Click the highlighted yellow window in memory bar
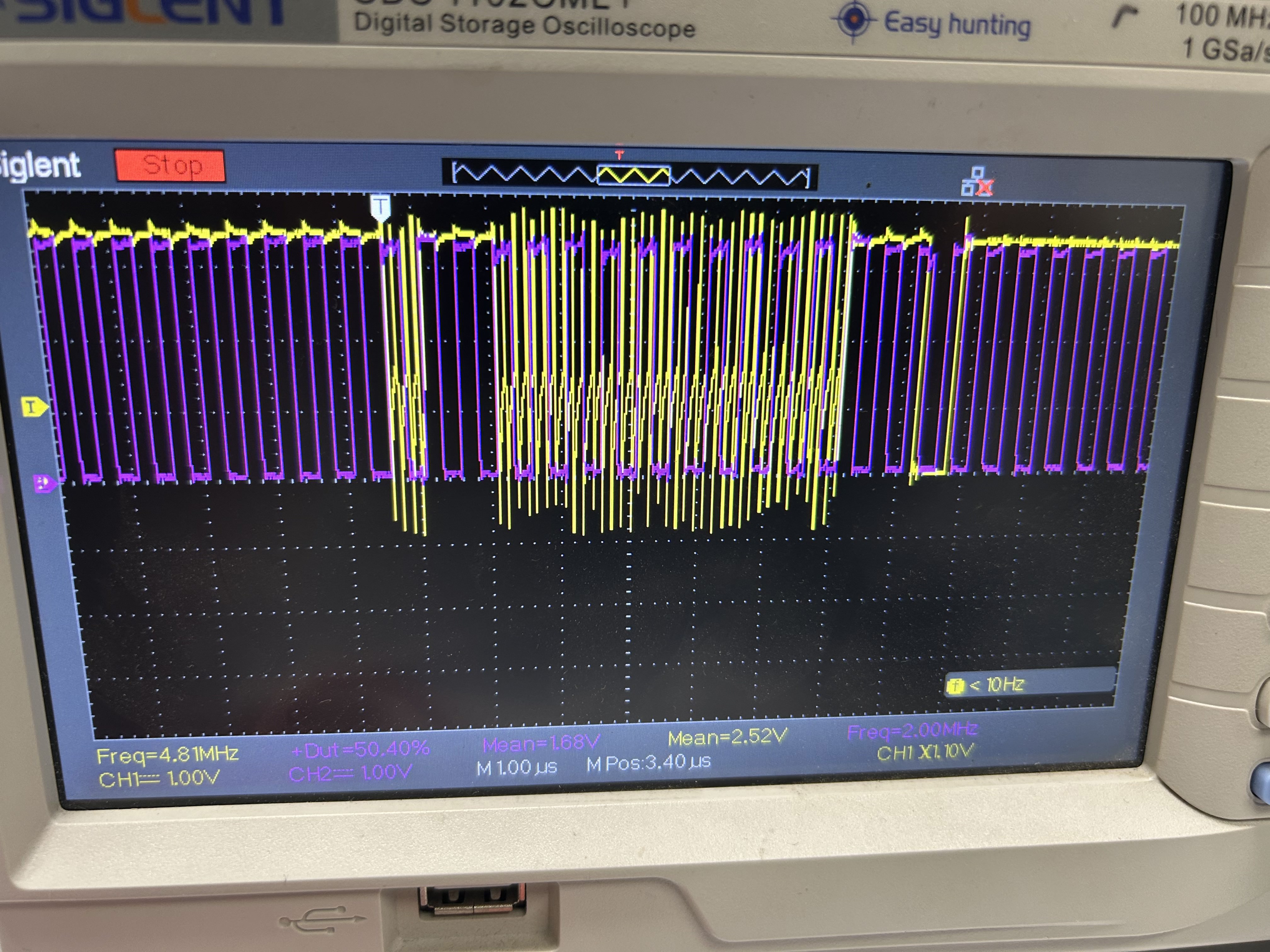 point(634,176)
